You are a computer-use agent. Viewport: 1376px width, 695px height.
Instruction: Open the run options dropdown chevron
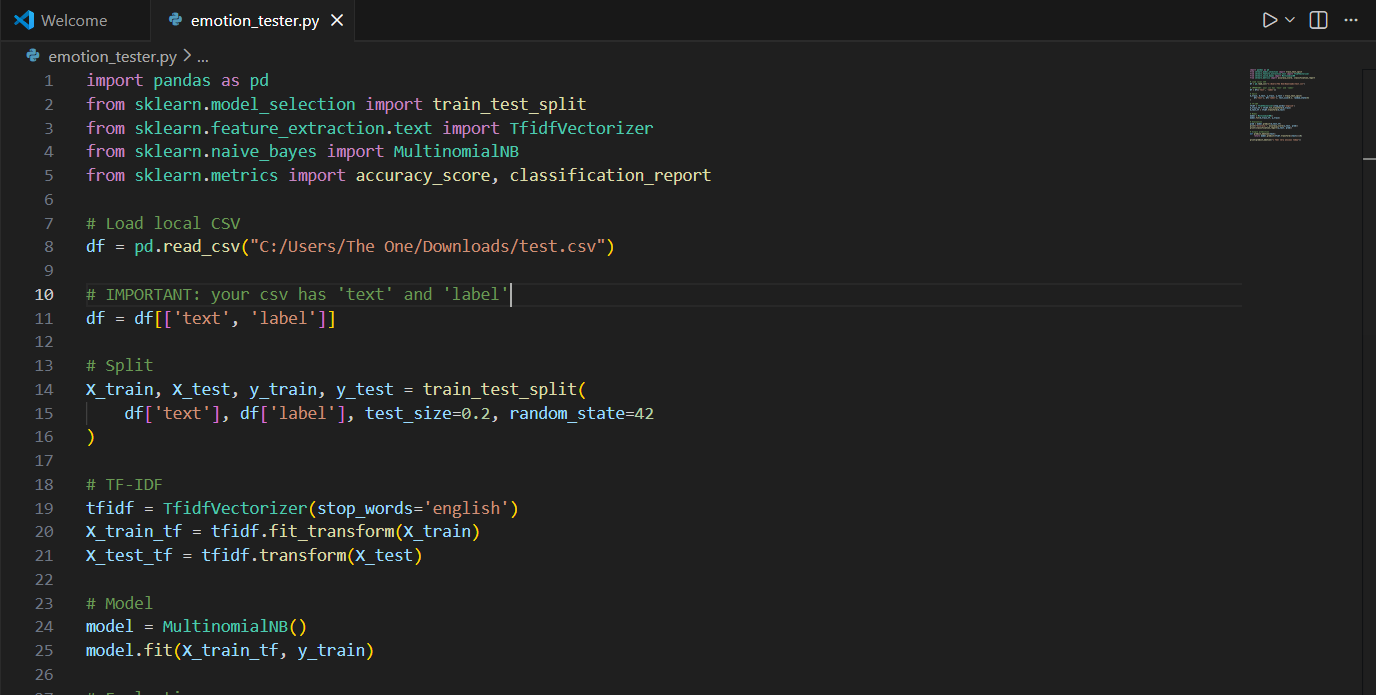tap(1288, 19)
